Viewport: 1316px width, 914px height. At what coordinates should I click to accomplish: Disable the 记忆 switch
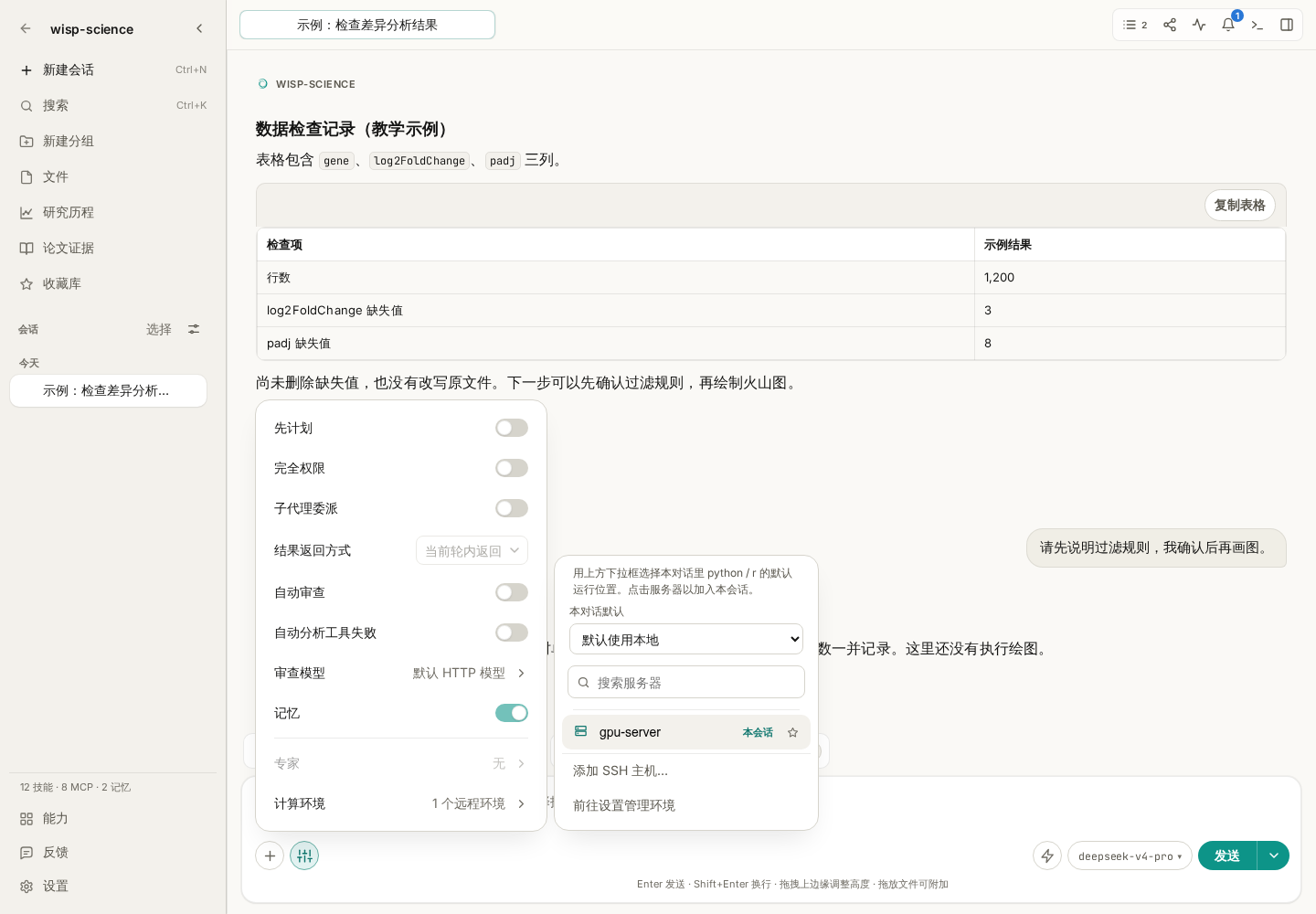512,713
